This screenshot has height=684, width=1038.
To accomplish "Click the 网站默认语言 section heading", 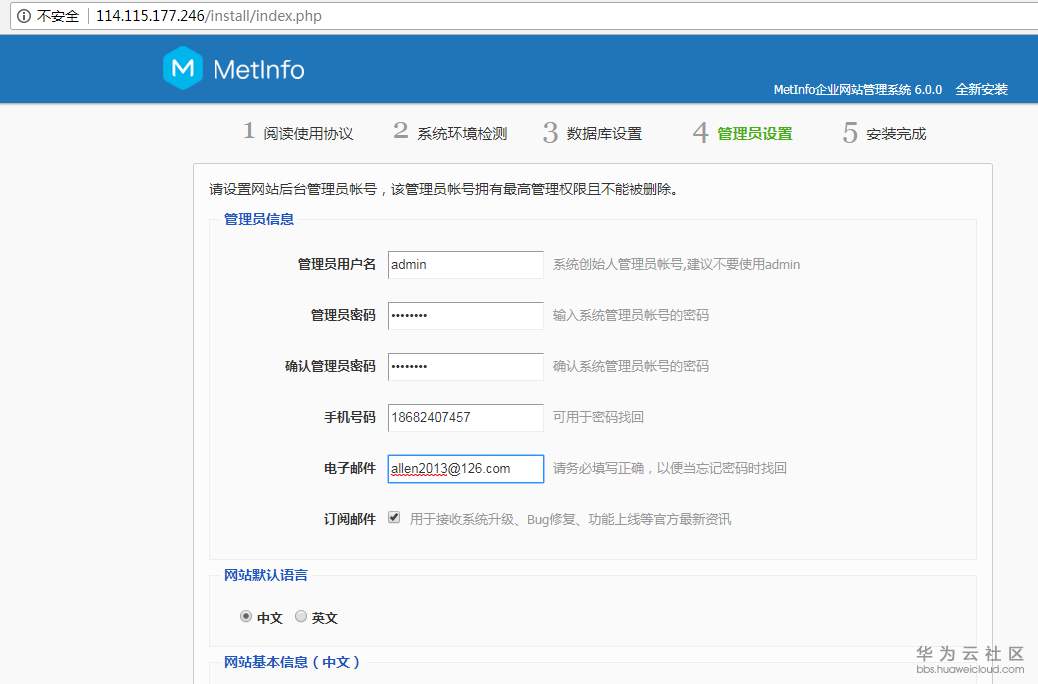I will (x=265, y=575).
